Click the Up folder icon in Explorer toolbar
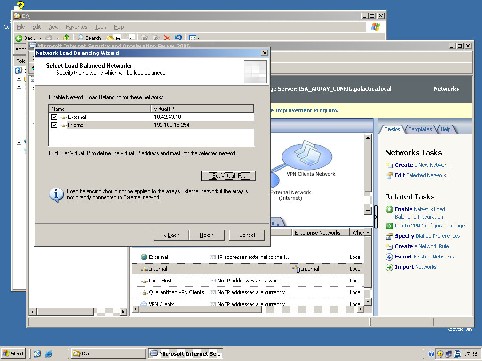 coord(66,37)
